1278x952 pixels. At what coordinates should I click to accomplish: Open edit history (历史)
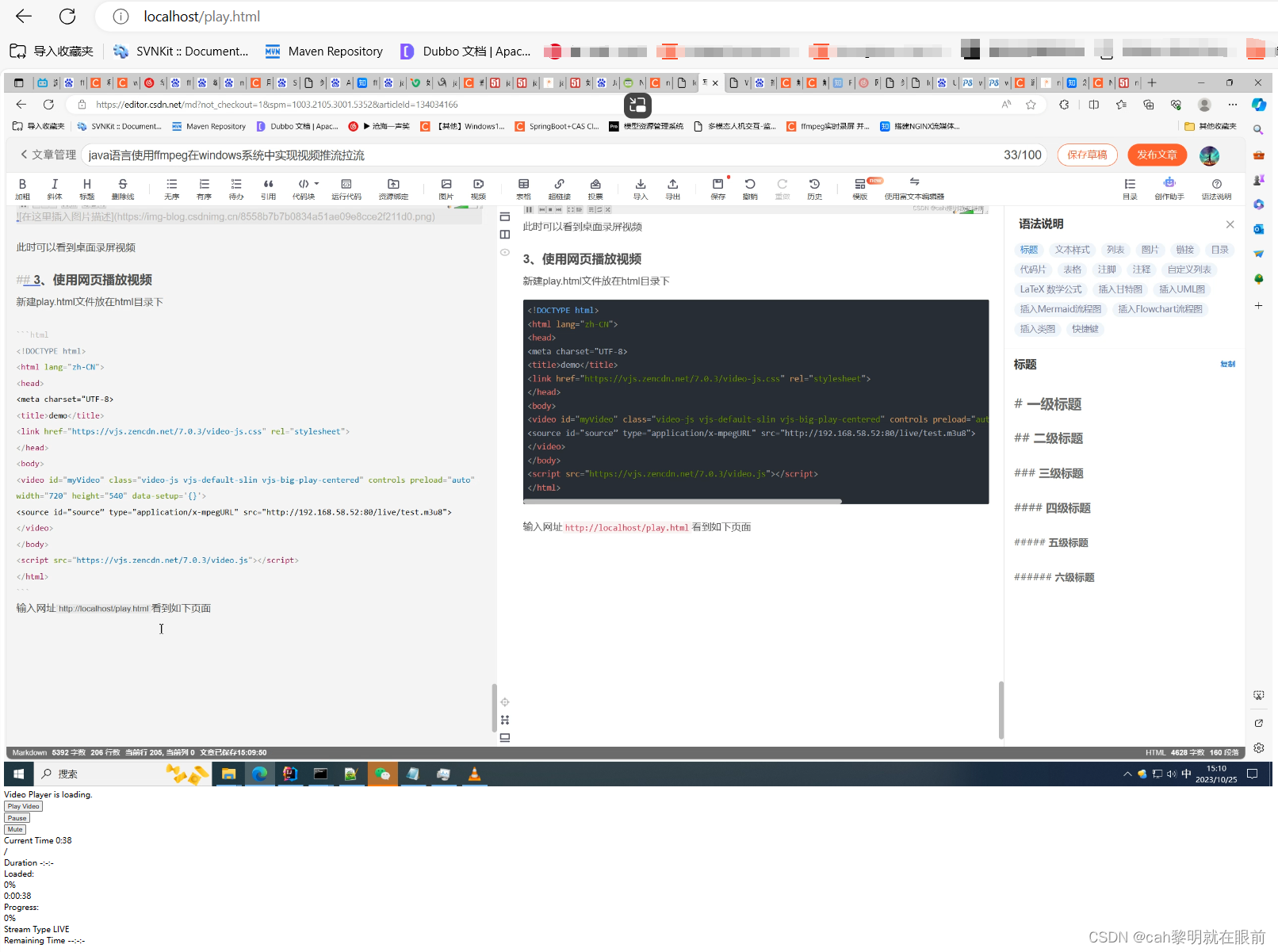[814, 189]
